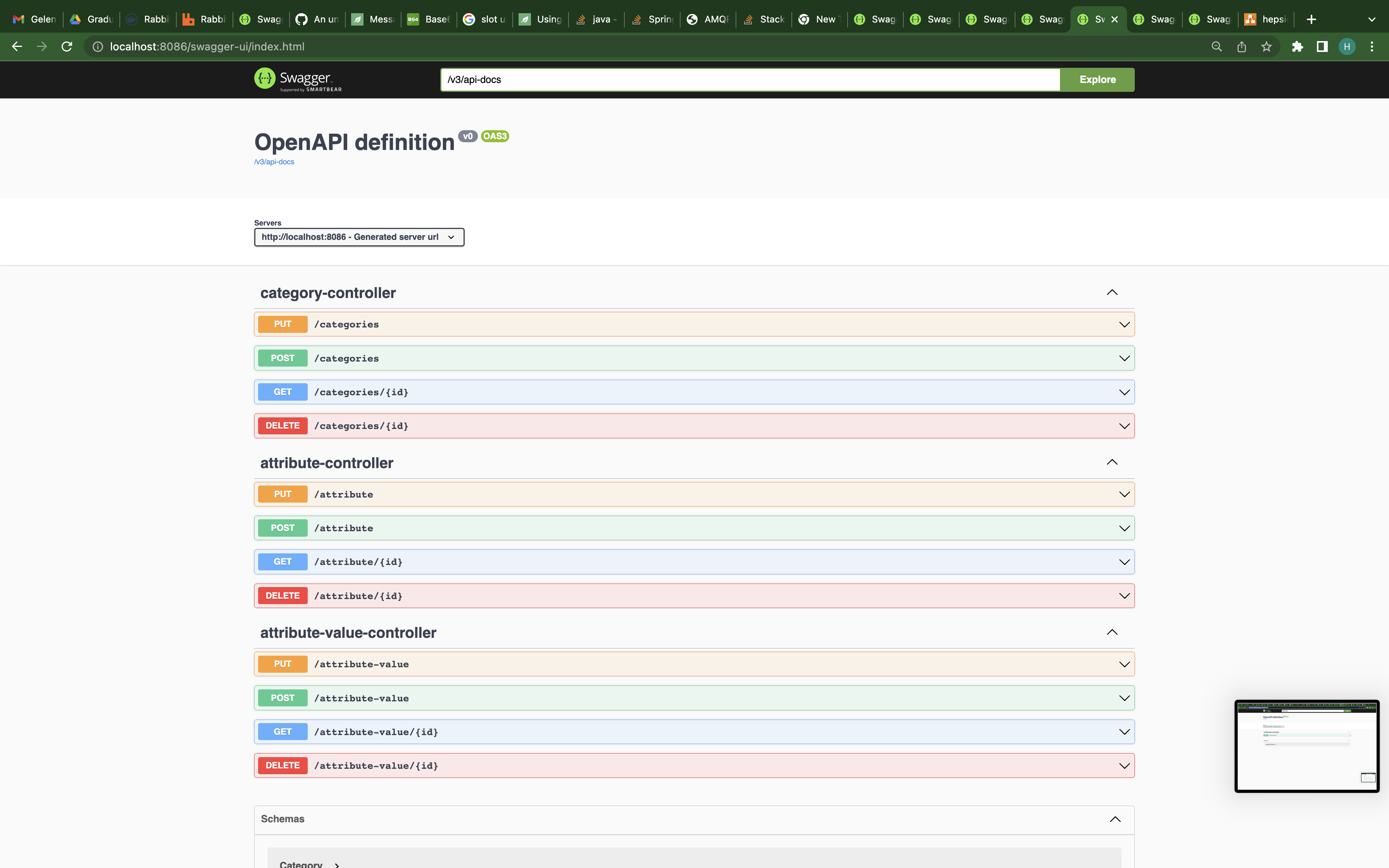The image size is (1389, 868).
Task: Switch to the GitHub browser tab
Action: [317, 19]
